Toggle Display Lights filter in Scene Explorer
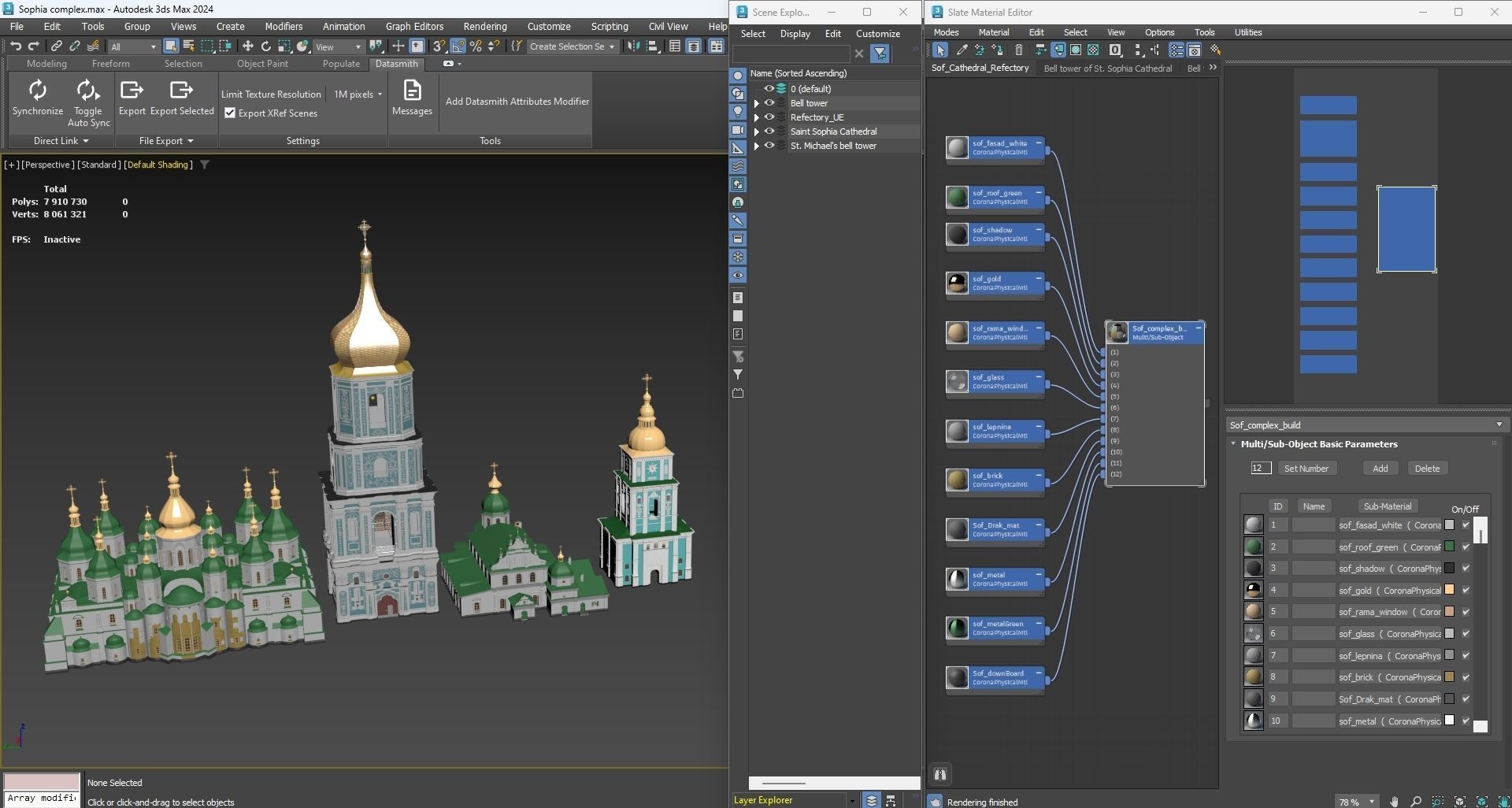Image resolution: width=1512 pixels, height=808 pixels. pyautogui.click(x=738, y=112)
